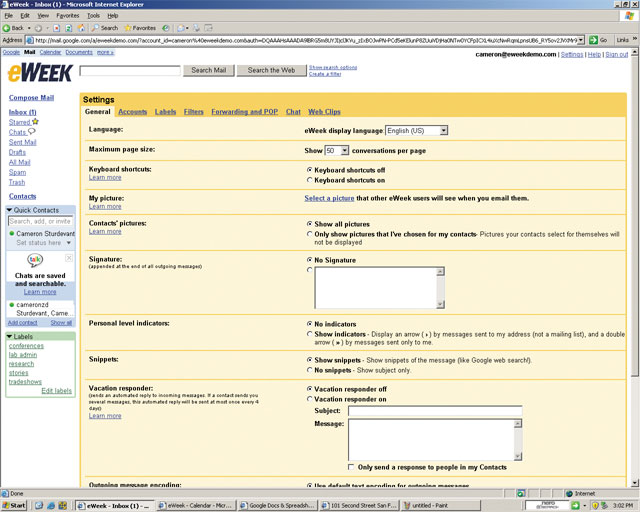Click the security shield tray icon
Image resolution: width=640 pixels, height=512 pixels.
click(x=595, y=505)
